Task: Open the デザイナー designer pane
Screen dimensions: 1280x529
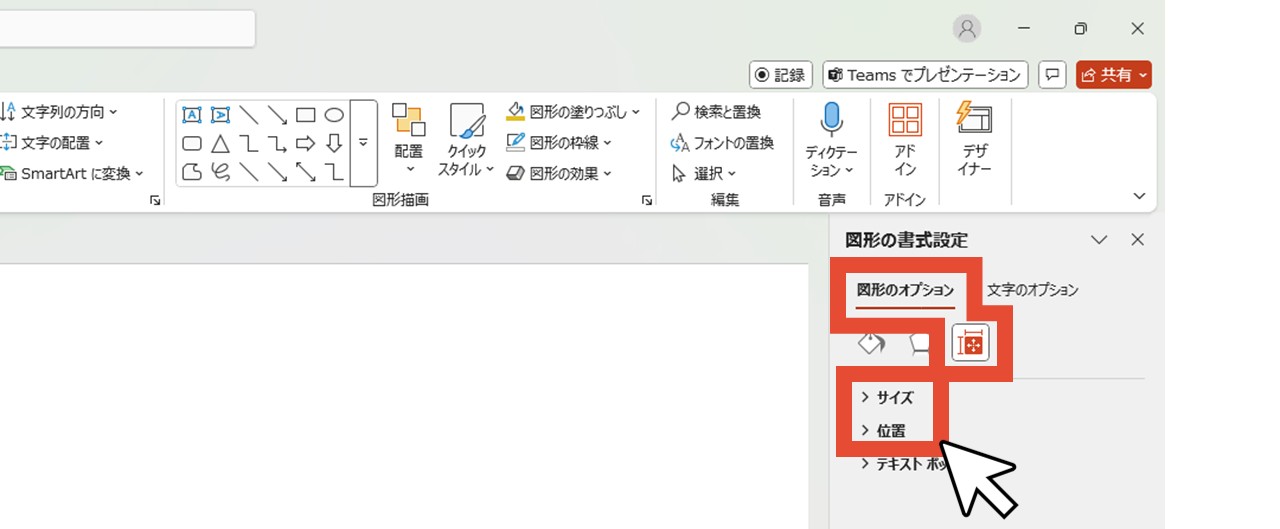Action: (x=973, y=140)
